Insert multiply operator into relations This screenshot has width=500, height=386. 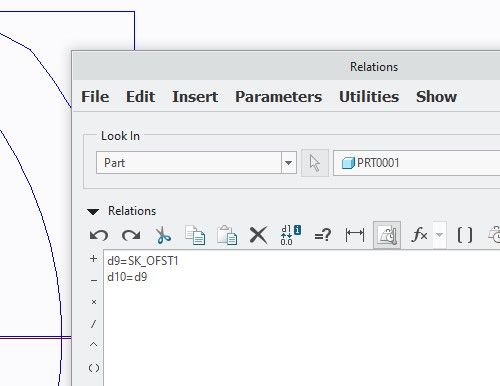point(94,302)
